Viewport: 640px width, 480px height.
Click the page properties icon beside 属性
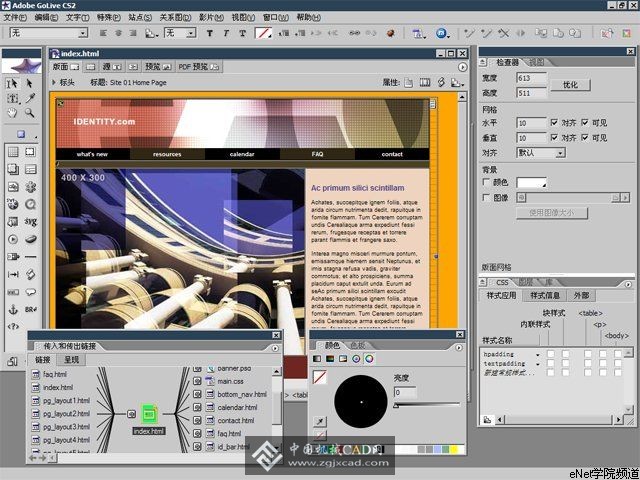click(409, 82)
